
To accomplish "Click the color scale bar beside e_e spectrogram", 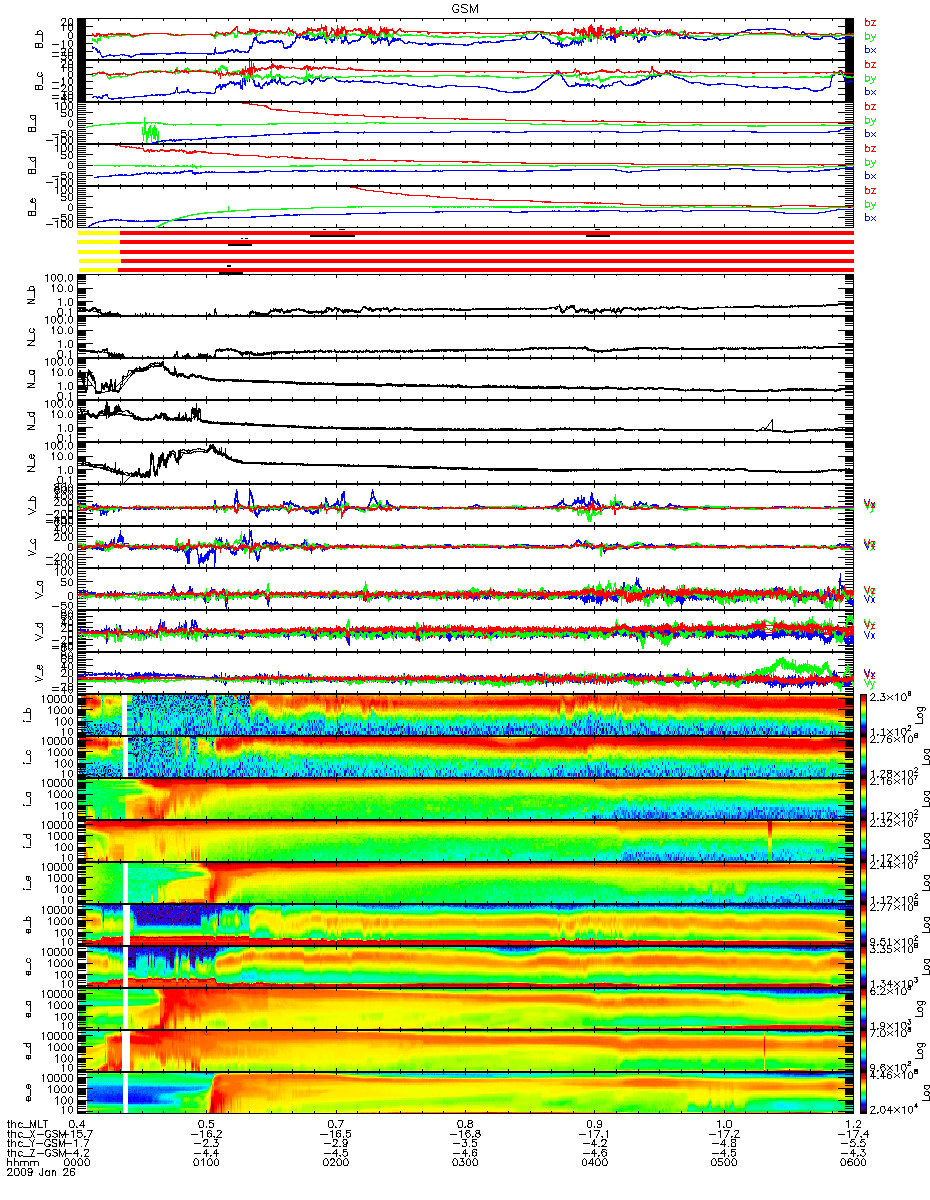I will tap(864, 1091).
